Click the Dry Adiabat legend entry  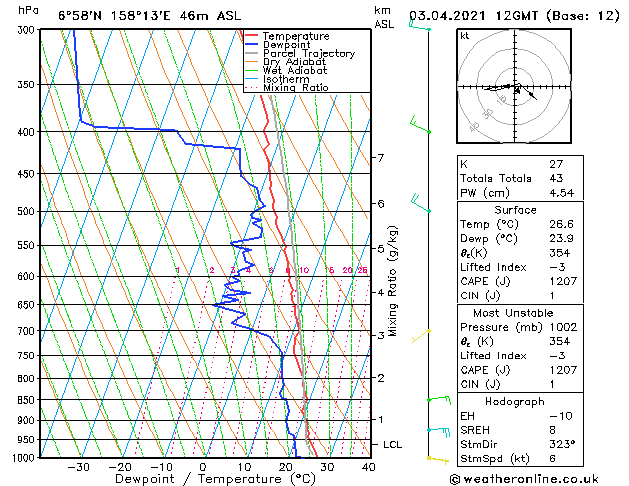[x=286, y=62]
